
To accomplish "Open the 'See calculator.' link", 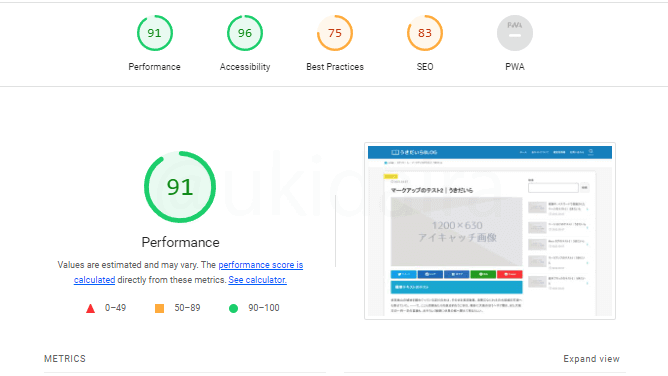I will tap(257, 280).
